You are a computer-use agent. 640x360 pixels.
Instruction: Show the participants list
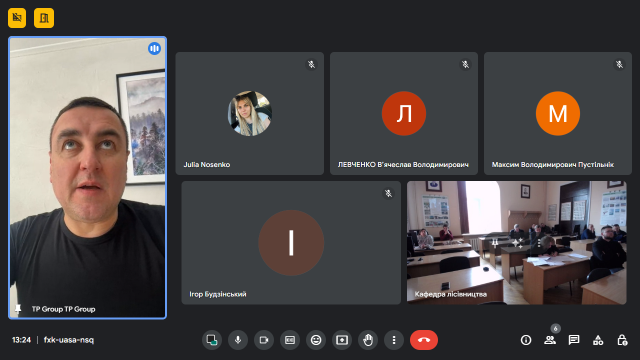pyautogui.click(x=550, y=340)
